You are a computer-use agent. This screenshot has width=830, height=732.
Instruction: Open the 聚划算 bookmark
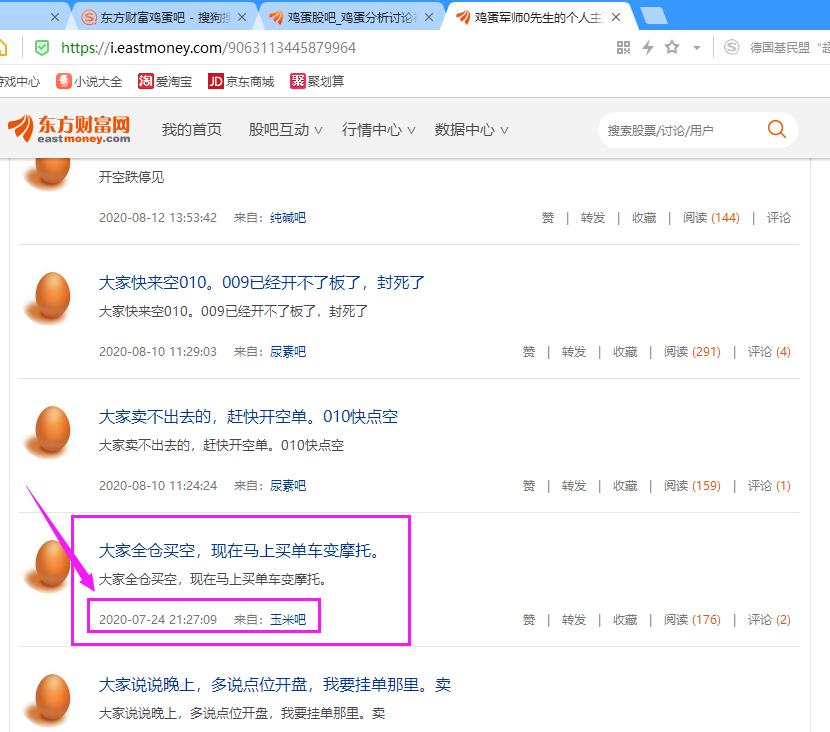point(317,82)
